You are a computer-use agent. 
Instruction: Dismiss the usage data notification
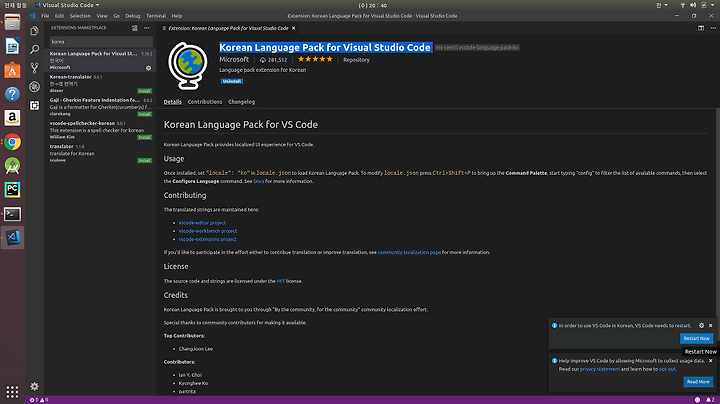(711, 361)
